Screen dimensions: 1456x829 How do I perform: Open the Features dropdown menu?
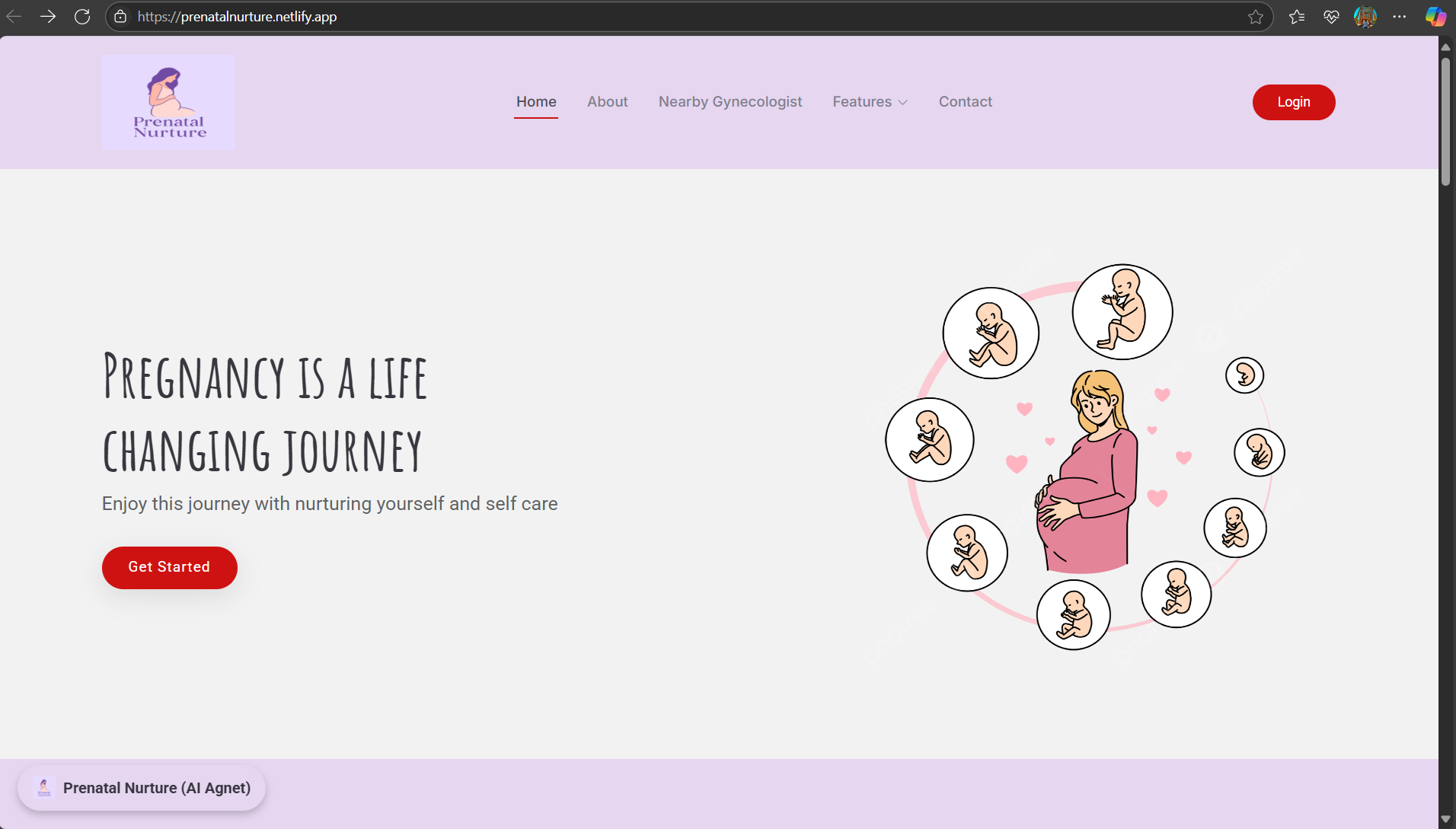[870, 102]
